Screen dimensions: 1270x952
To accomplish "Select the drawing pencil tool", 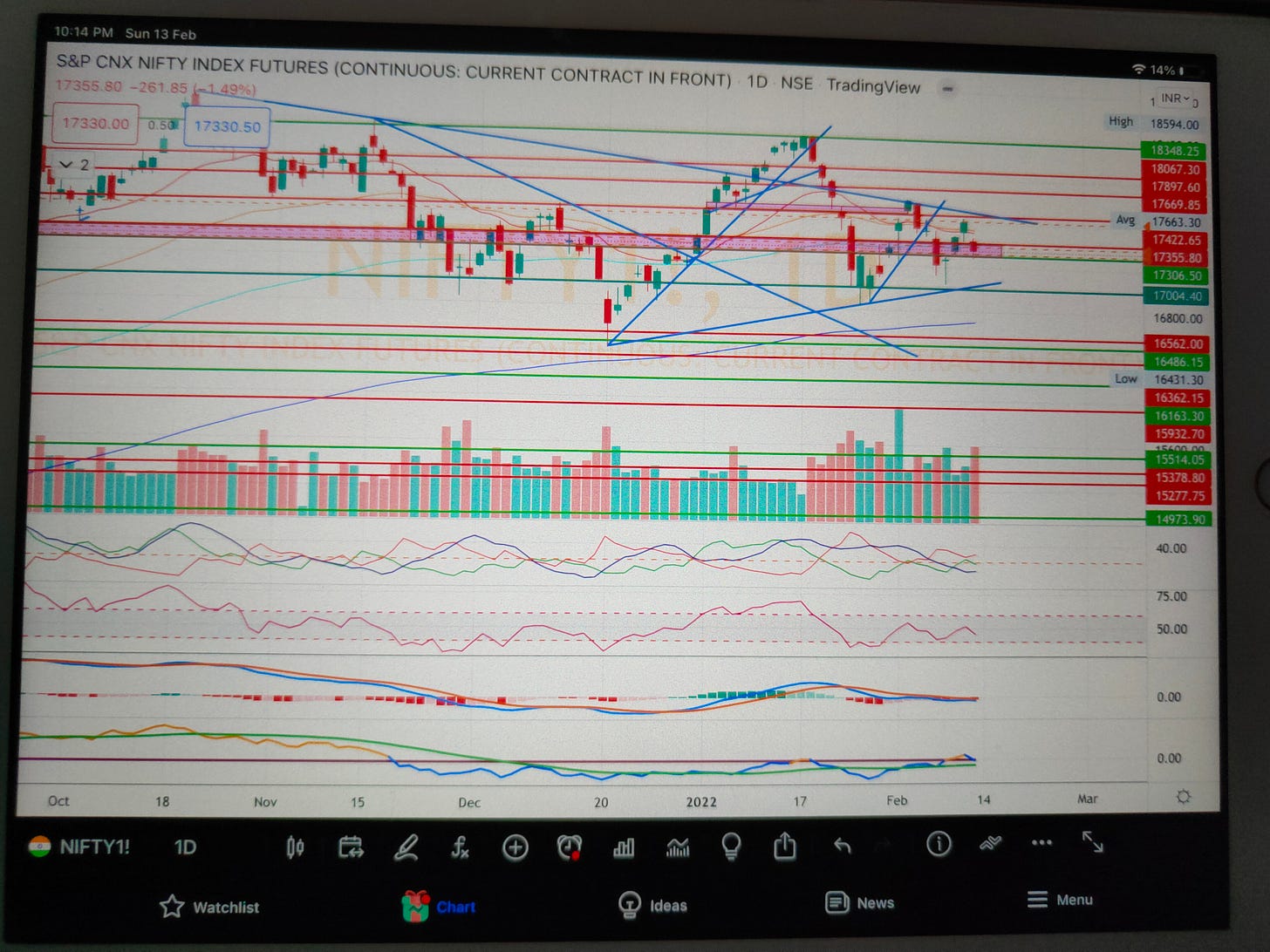I will coord(406,847).
